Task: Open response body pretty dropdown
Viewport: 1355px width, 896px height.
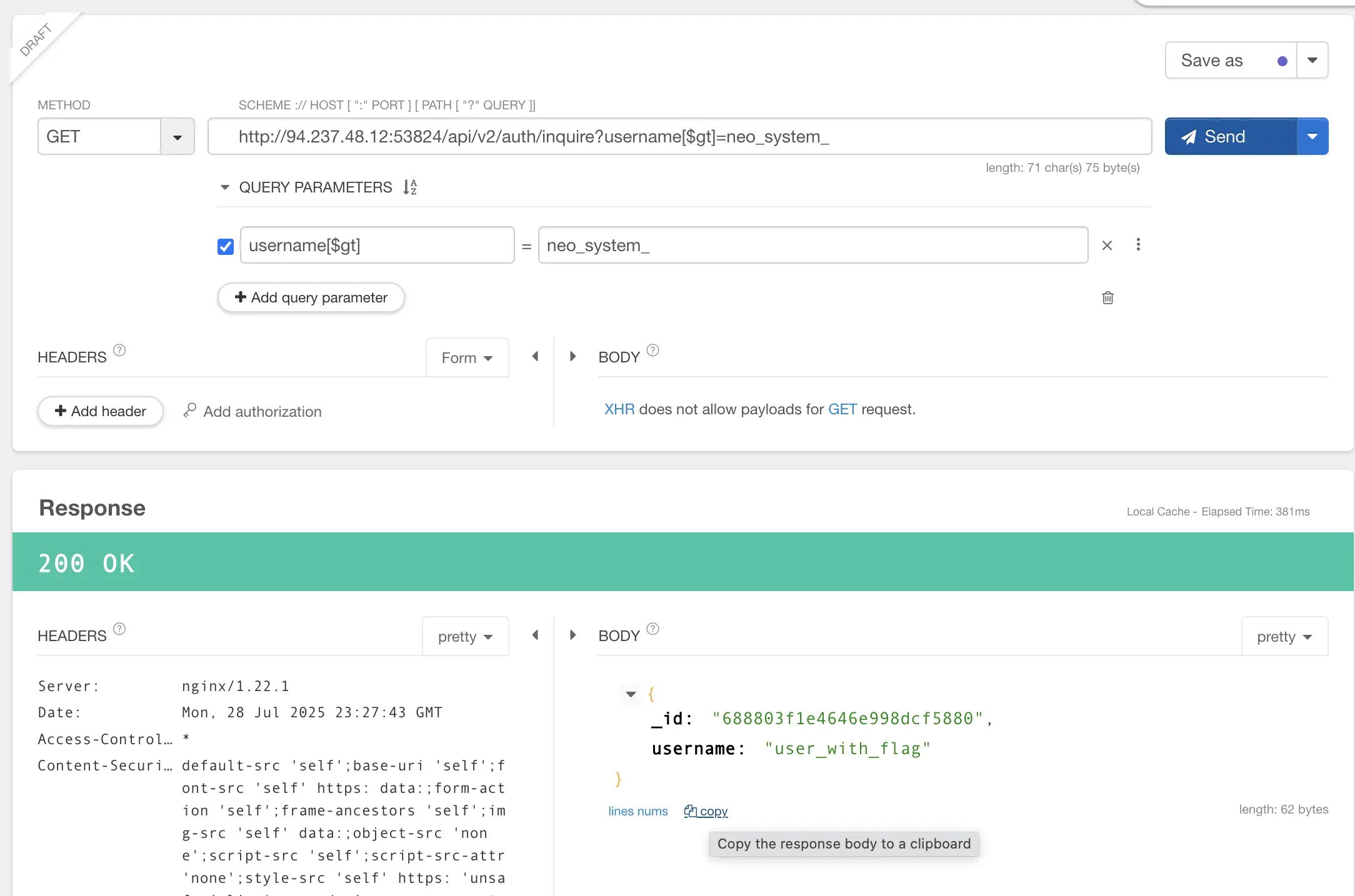Action: click(1284, 636)
